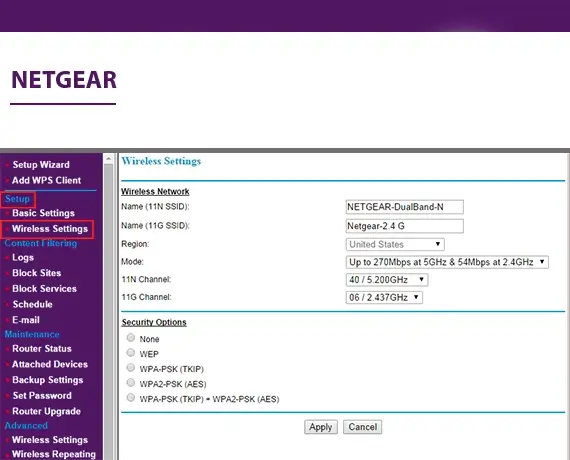Open the Schedule page

(32, 304)
